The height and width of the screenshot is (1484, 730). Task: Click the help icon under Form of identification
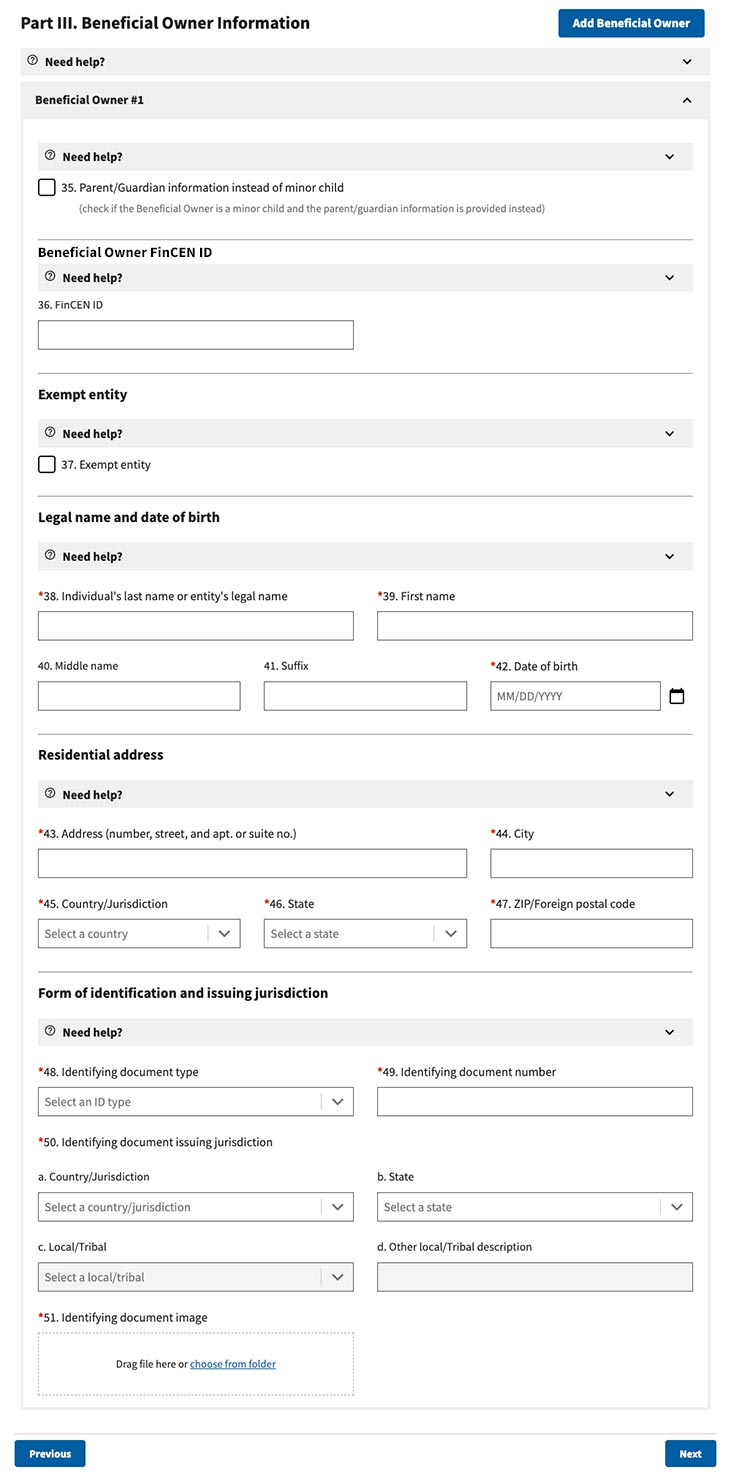coord(49,1031)
